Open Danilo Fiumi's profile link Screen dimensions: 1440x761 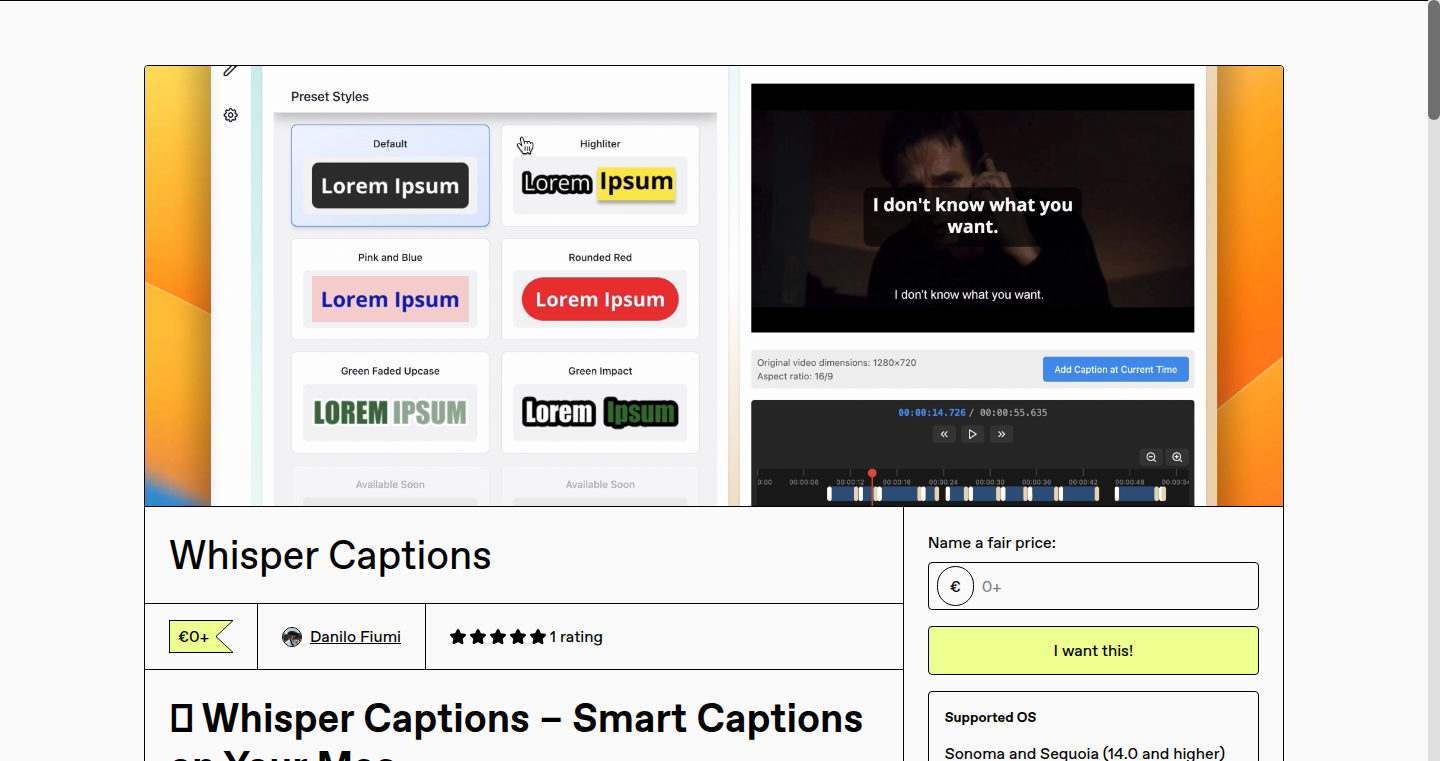(355, 637)
